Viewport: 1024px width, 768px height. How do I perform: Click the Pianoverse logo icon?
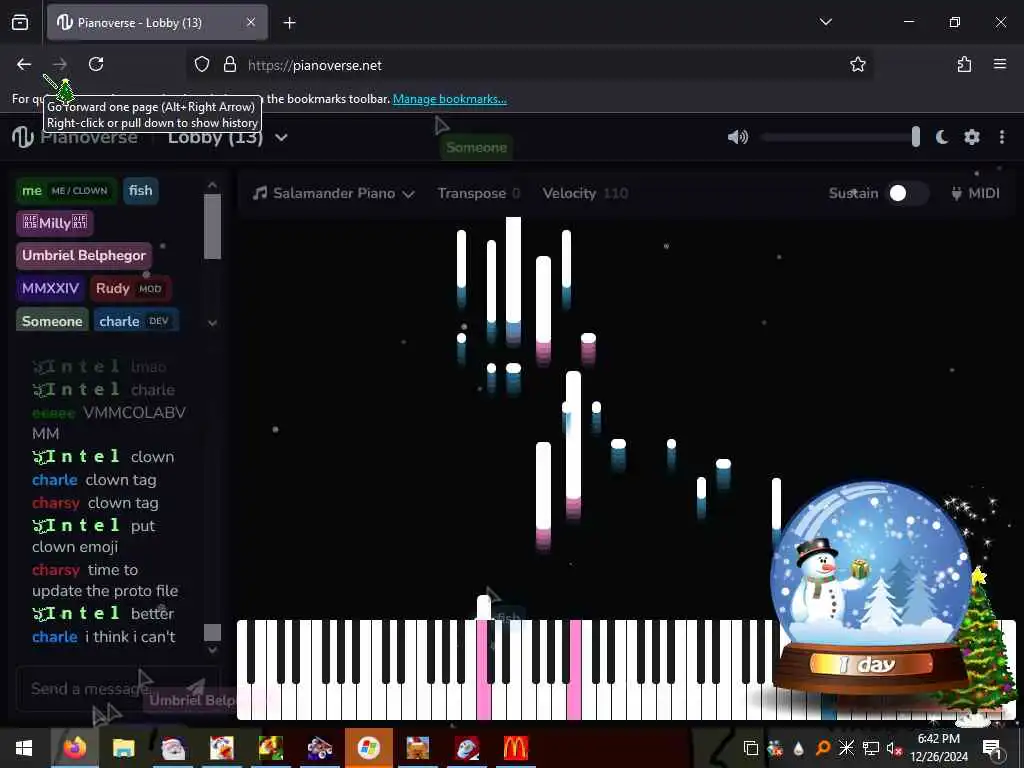pyautogui.click(x=22, y=136)
